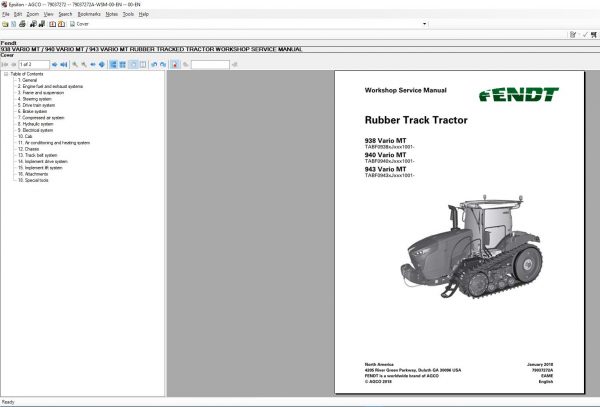Open the Tools menu
Image resolution: width=600 pixels, height=407 pixels.
point(128,15)
